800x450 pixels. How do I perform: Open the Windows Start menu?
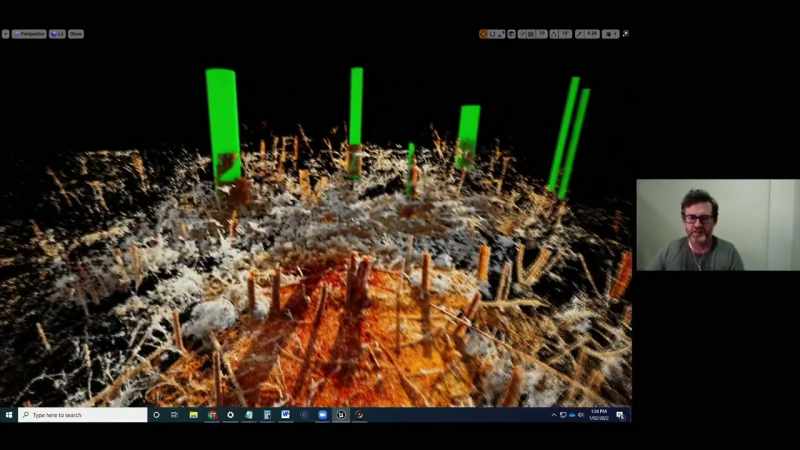(9, 415)
